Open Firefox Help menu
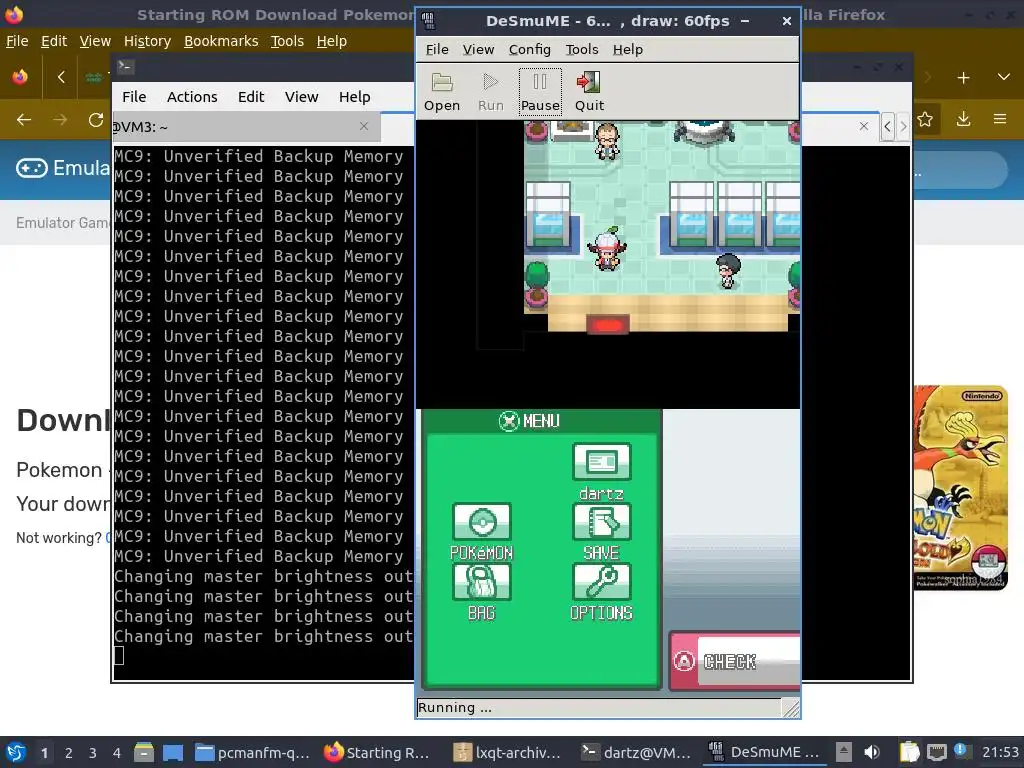 click(x=332, y=41)
